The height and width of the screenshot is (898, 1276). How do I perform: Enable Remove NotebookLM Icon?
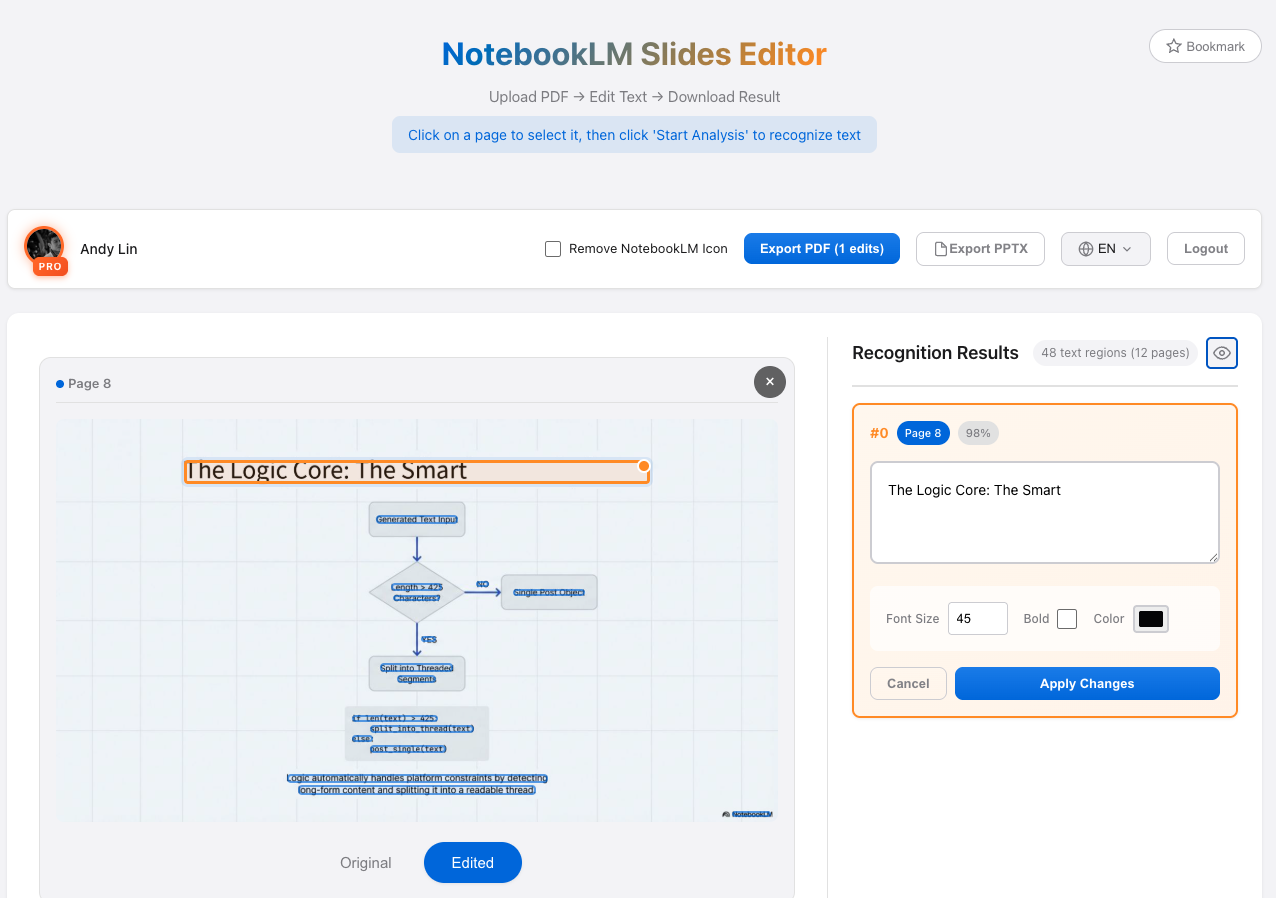(553, 248)
